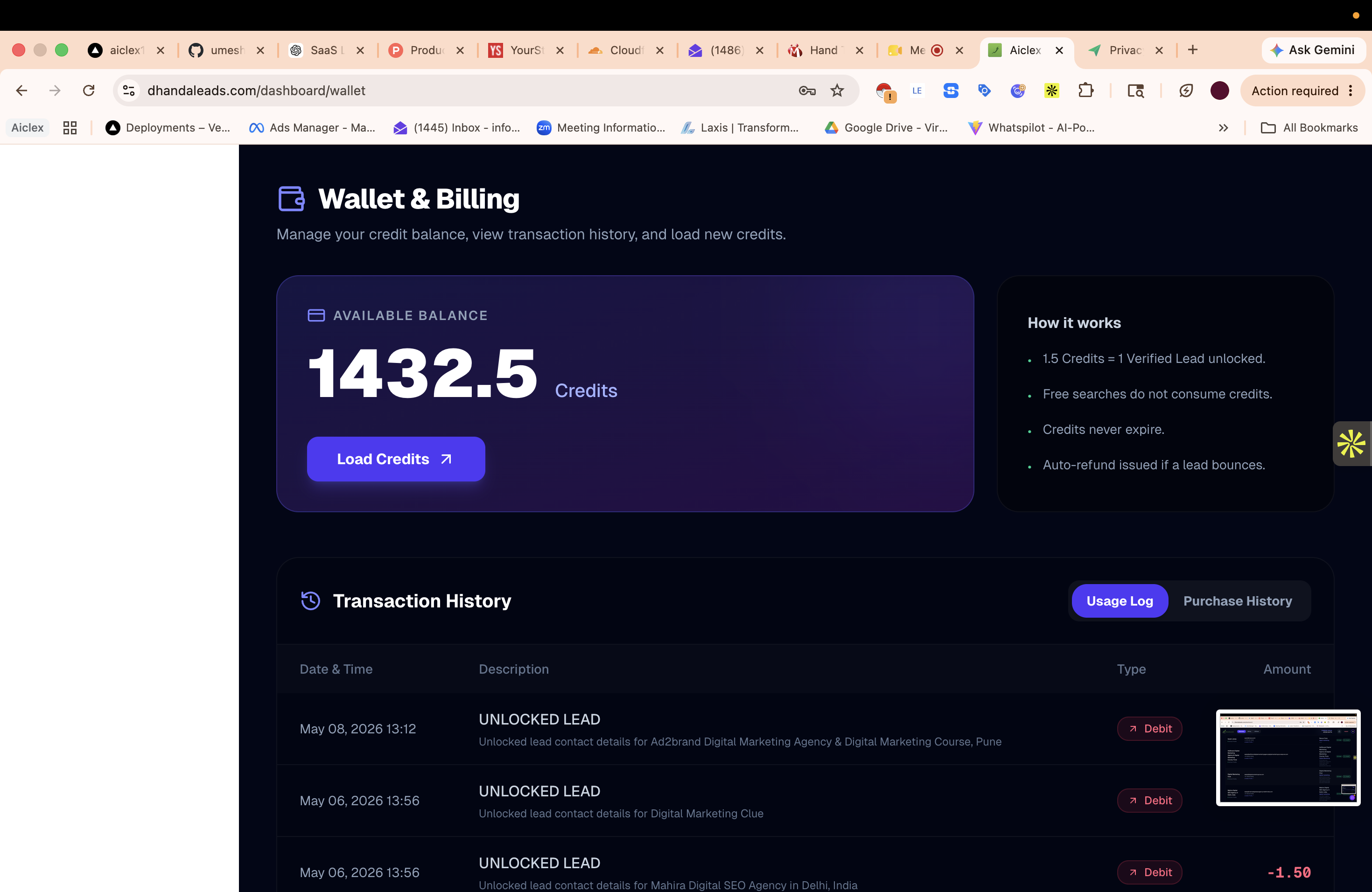Screen dimensions: 1372x892
Task: Click the browser back arrow
Action: pos(21,91)
